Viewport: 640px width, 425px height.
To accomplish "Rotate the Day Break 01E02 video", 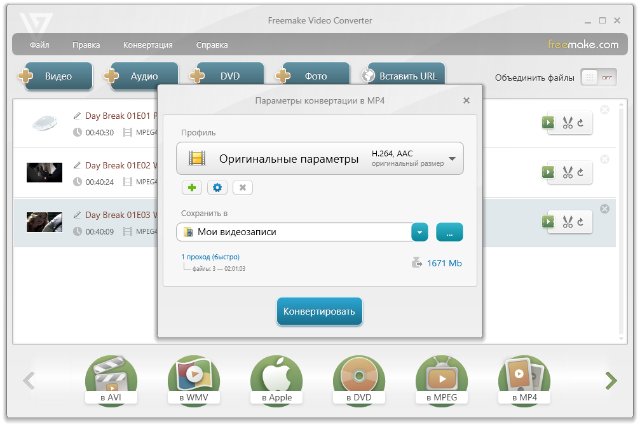I will pos(581,172).
